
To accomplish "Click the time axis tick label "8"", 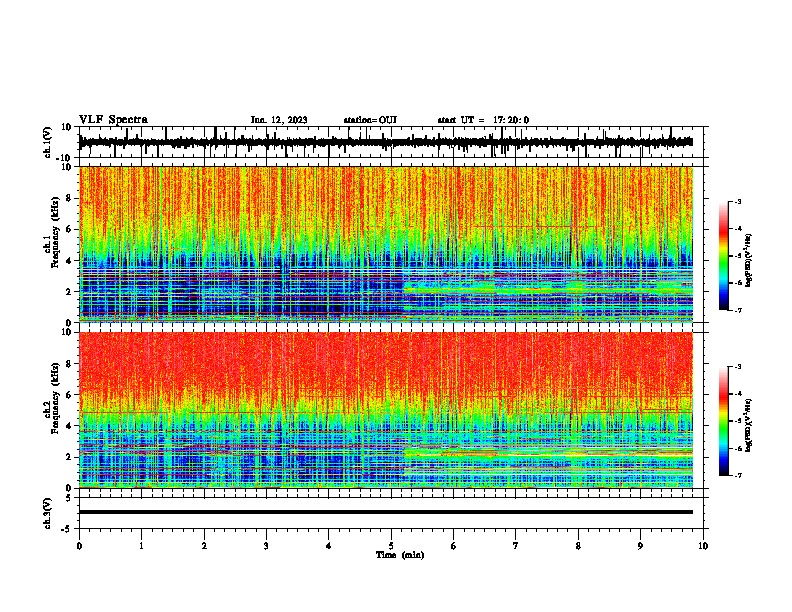I will [x=578, y=546].
